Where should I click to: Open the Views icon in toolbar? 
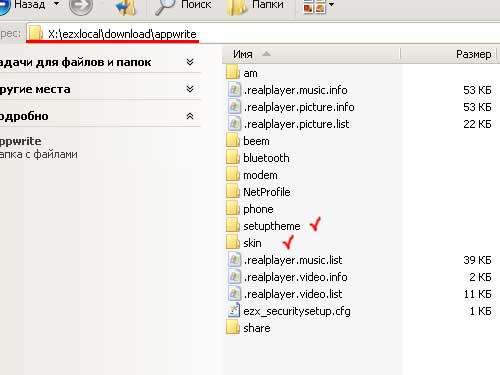(314, 7)
